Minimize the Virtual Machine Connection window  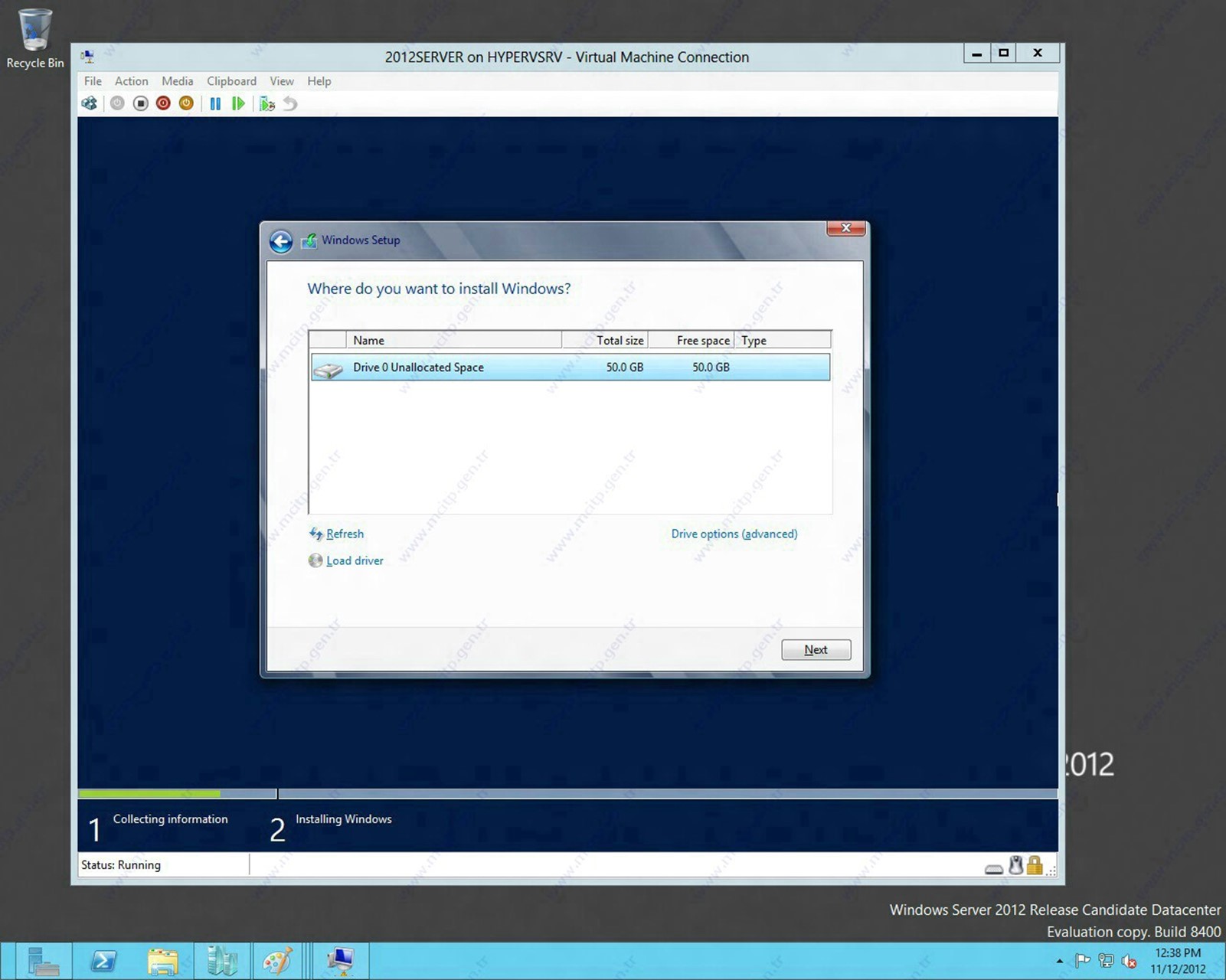(976, 53)
